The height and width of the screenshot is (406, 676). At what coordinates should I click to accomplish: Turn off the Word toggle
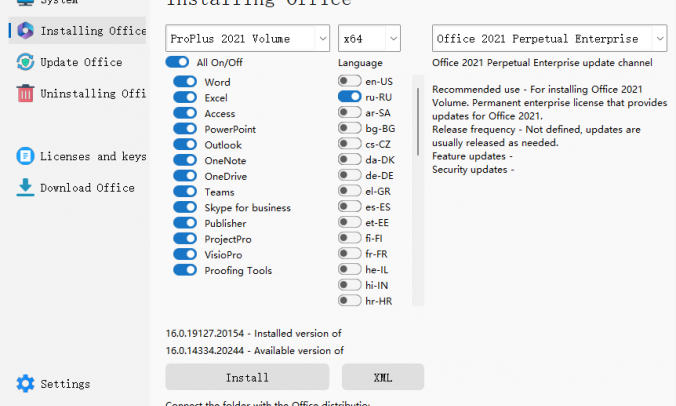(185, 81)
